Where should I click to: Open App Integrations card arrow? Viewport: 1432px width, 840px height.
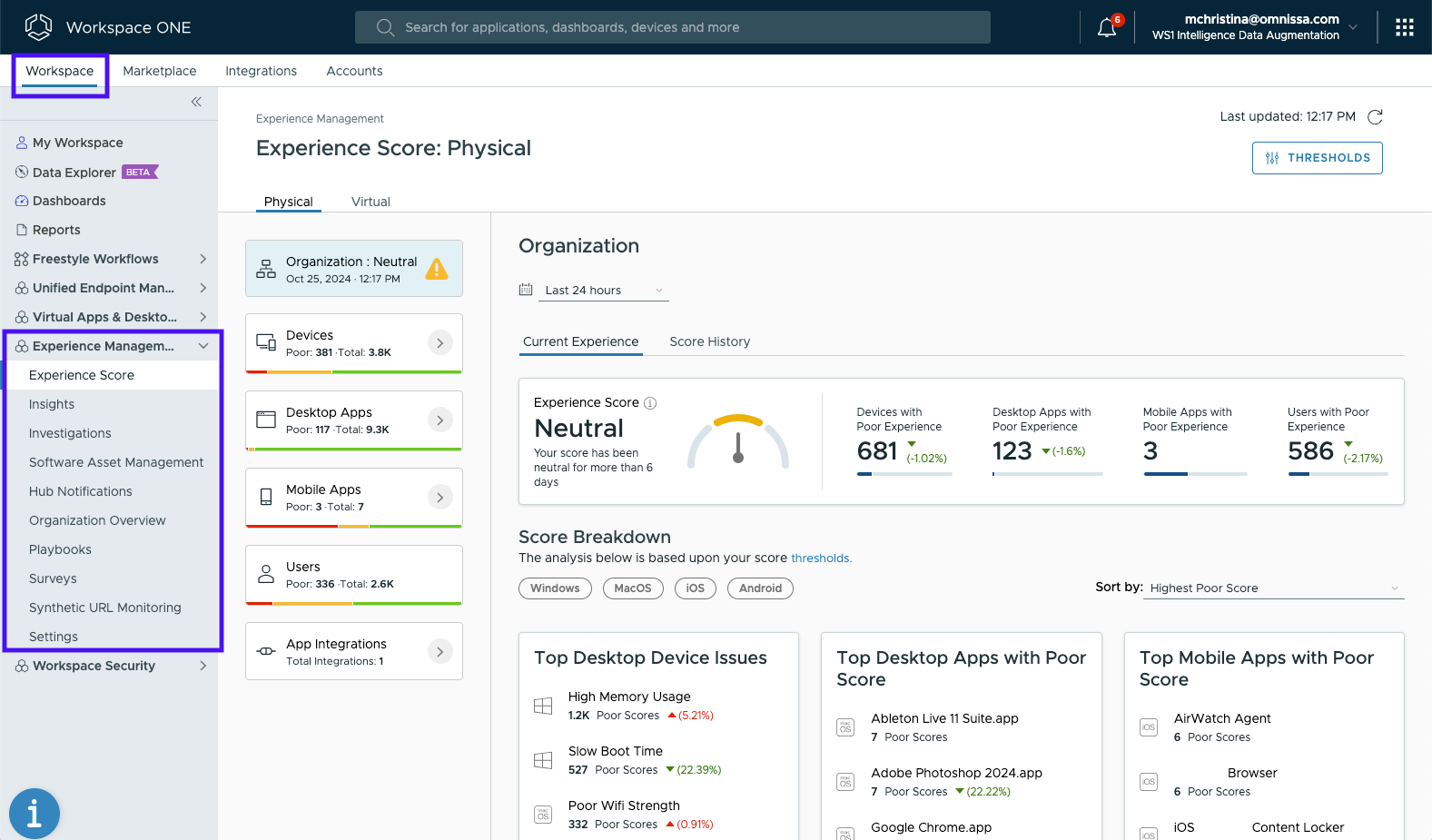(439, 651)
